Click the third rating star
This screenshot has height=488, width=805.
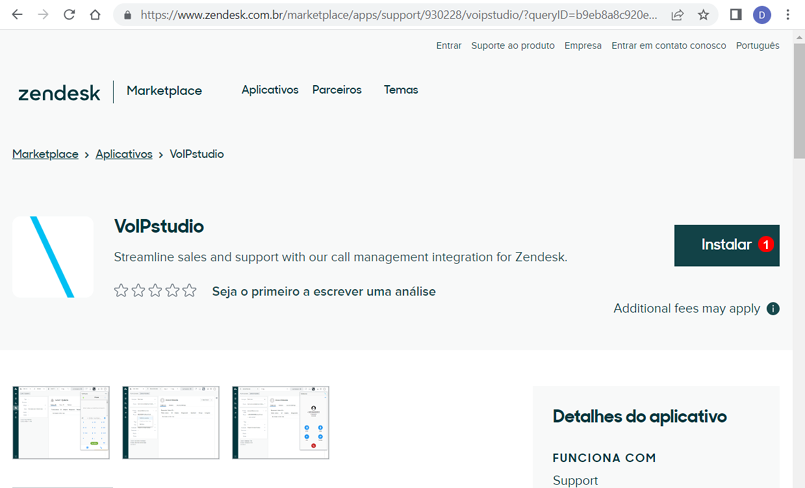pos(155,291)
